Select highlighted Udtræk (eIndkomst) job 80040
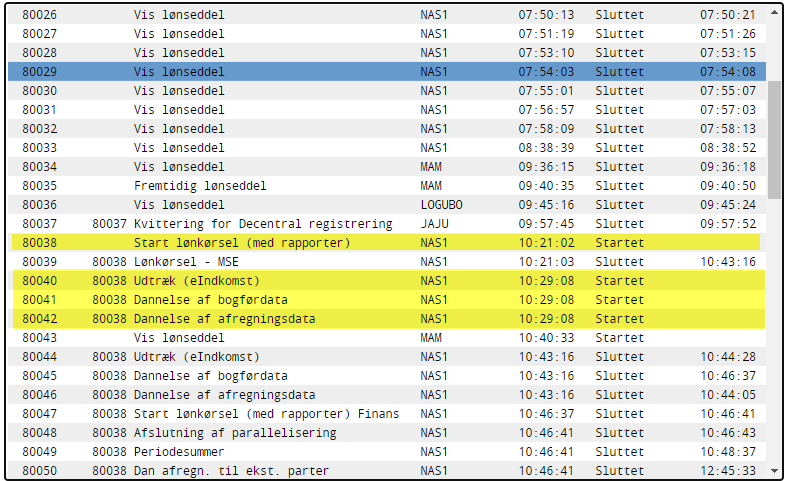 (388, 281)
